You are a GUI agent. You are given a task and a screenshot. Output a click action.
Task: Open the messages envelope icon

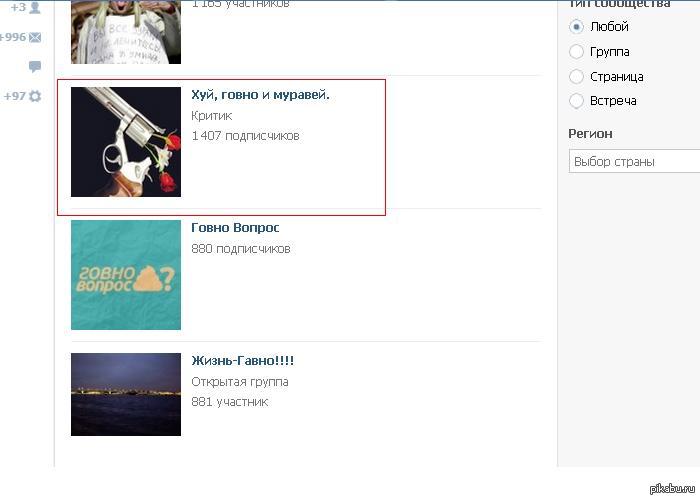click(35, 38)
